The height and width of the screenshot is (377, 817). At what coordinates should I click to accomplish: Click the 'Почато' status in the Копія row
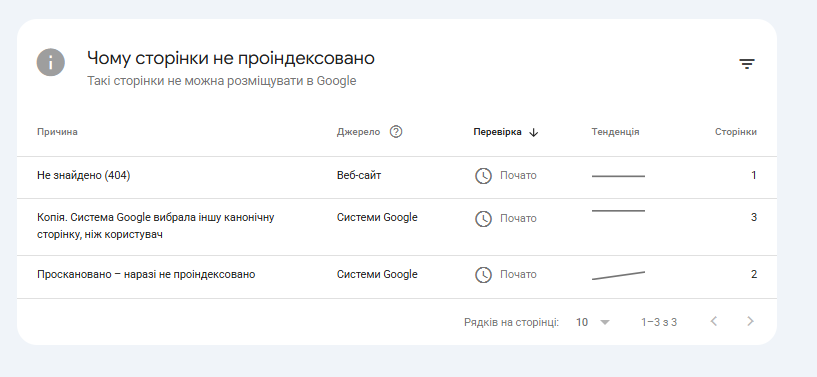[x=518, y=218]
